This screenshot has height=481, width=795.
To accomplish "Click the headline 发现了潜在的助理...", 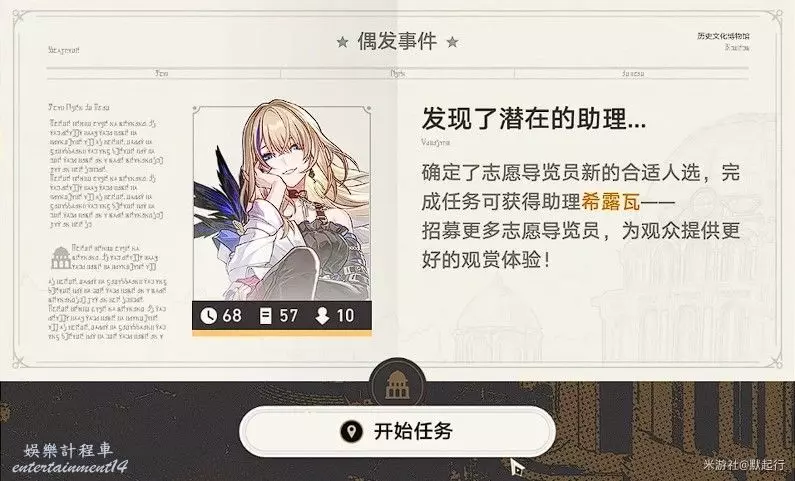I will [x=534, y=120].
